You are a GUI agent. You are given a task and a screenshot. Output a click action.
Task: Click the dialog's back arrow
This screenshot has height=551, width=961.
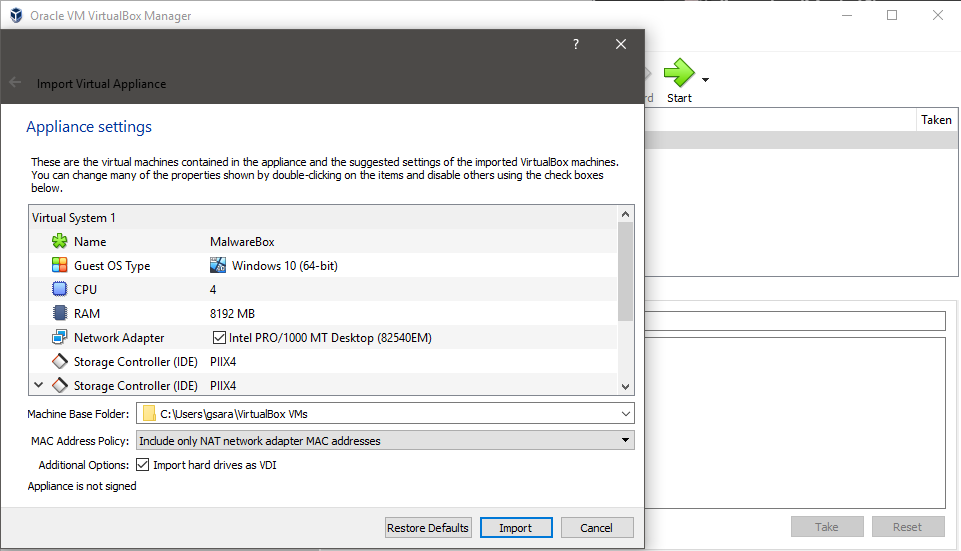click(x=15, y=83)
